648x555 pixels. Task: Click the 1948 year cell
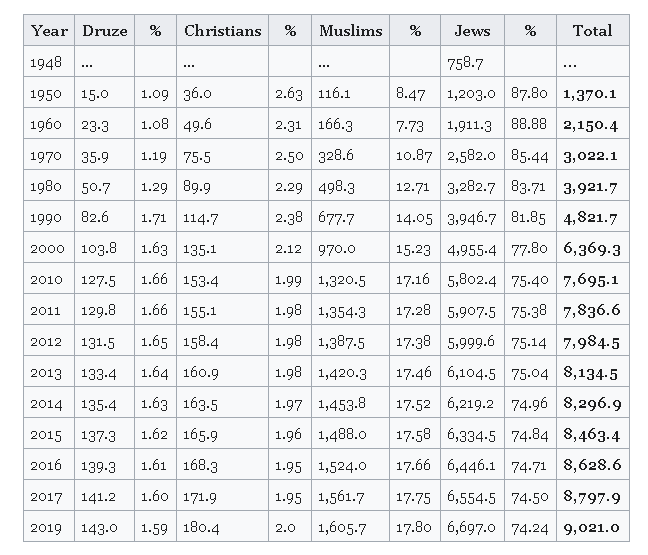(x=46, y=62)
